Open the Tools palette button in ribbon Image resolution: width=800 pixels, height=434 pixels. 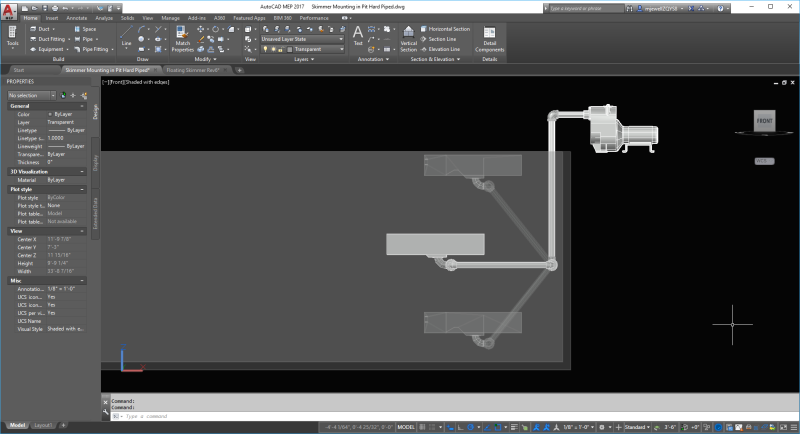[12, 37]
